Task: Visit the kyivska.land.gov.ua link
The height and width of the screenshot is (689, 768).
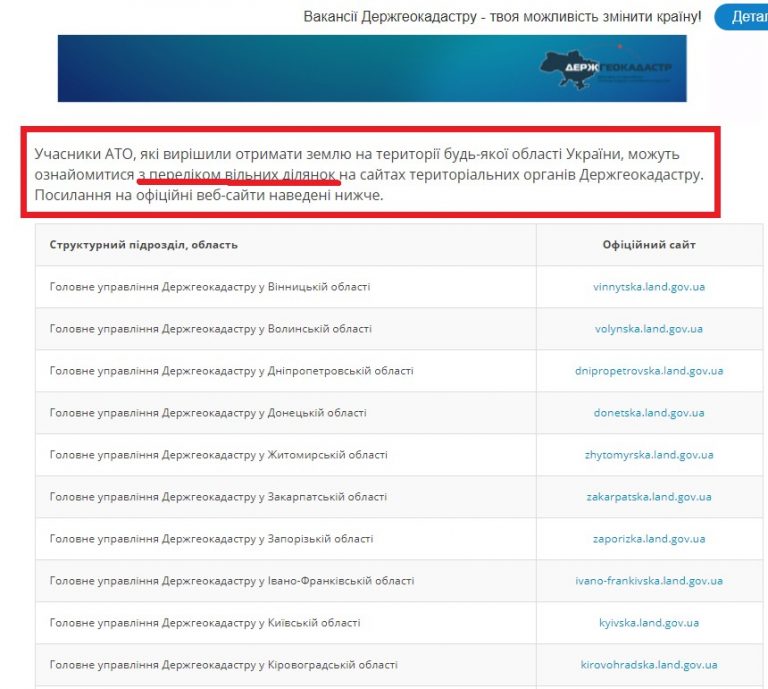Action: [x=648, y=623]
